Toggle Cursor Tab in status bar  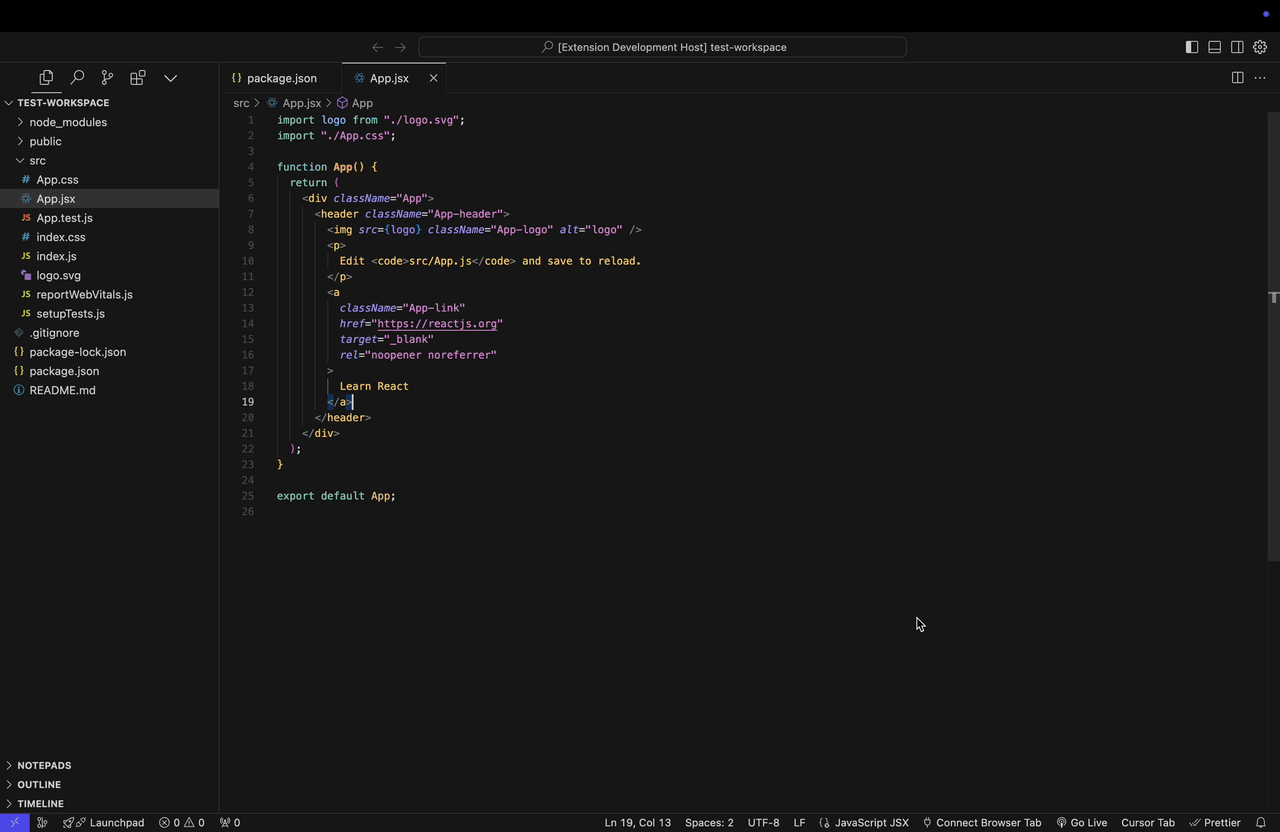1148,822
